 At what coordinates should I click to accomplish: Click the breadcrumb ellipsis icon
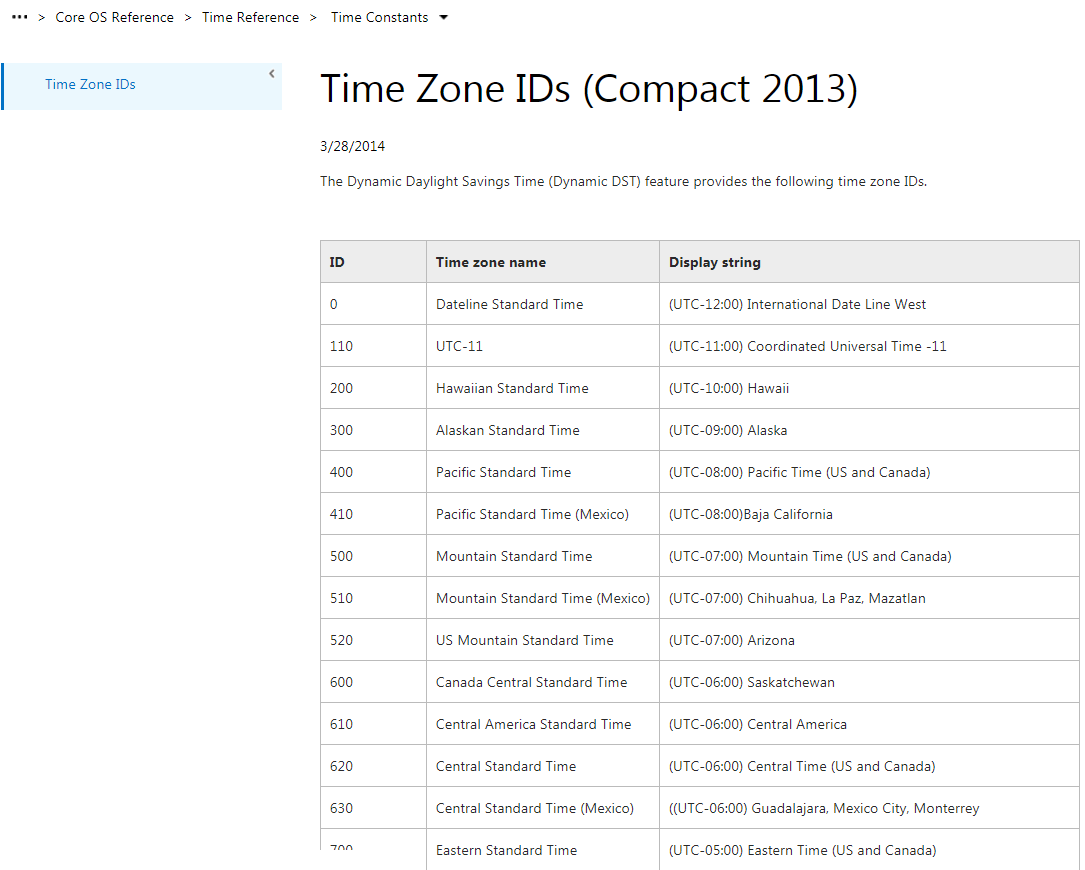[x=19, y=17]
